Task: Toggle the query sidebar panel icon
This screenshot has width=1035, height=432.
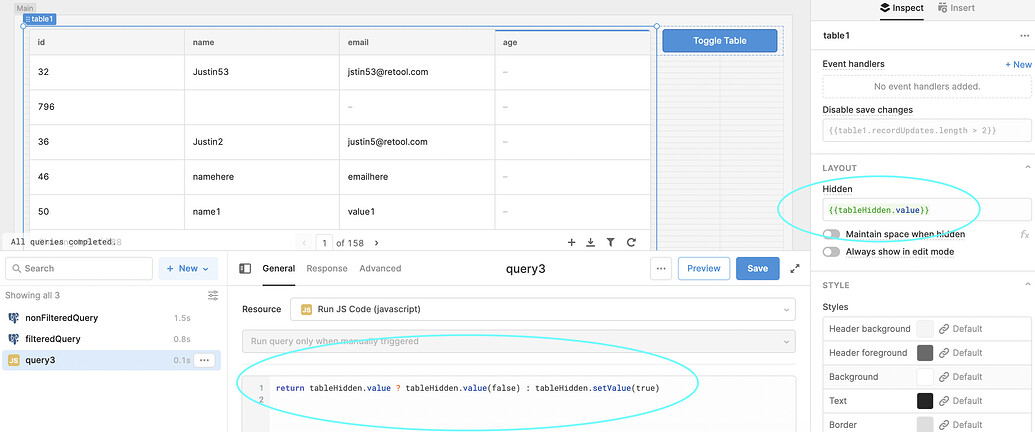Action: 245,268
